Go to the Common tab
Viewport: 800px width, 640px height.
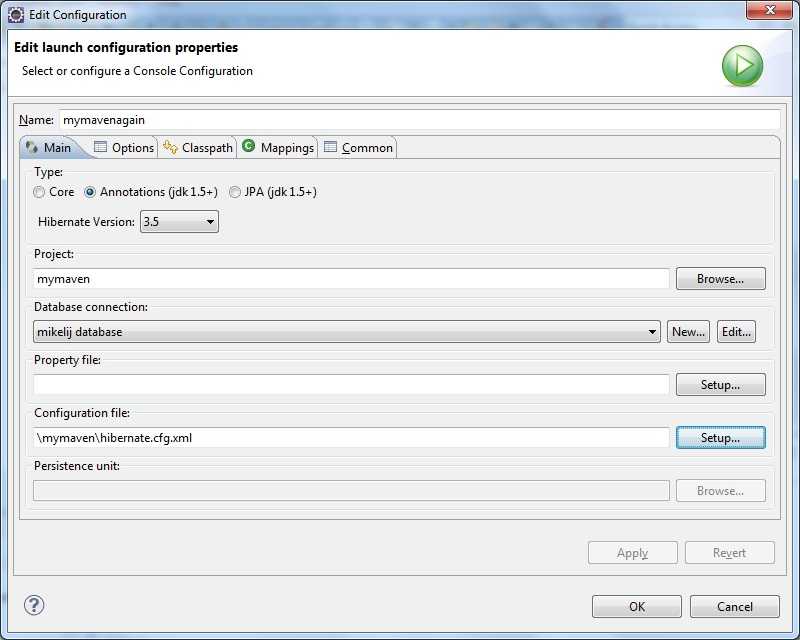(358, 147)
